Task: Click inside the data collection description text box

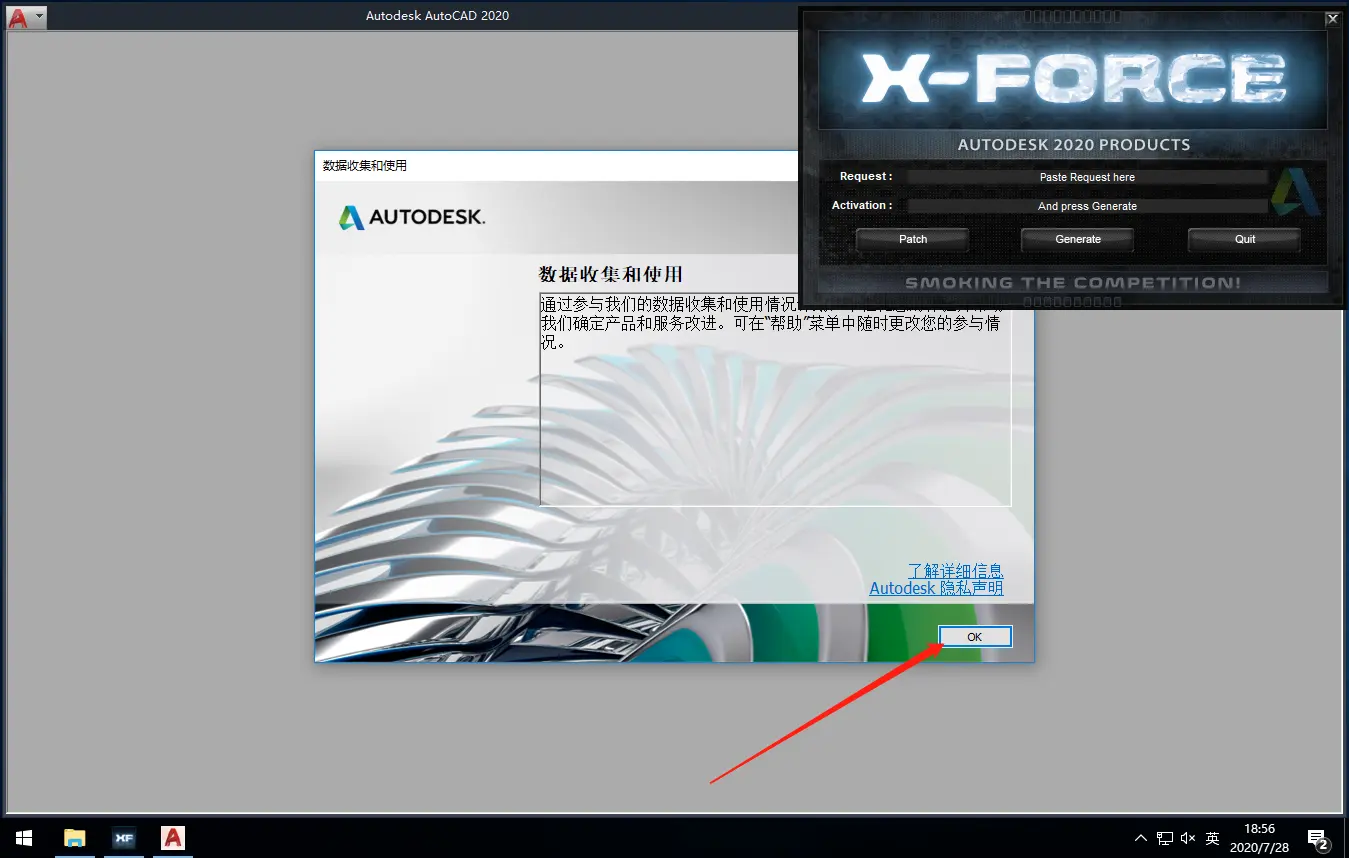Action: coord(775,399)
